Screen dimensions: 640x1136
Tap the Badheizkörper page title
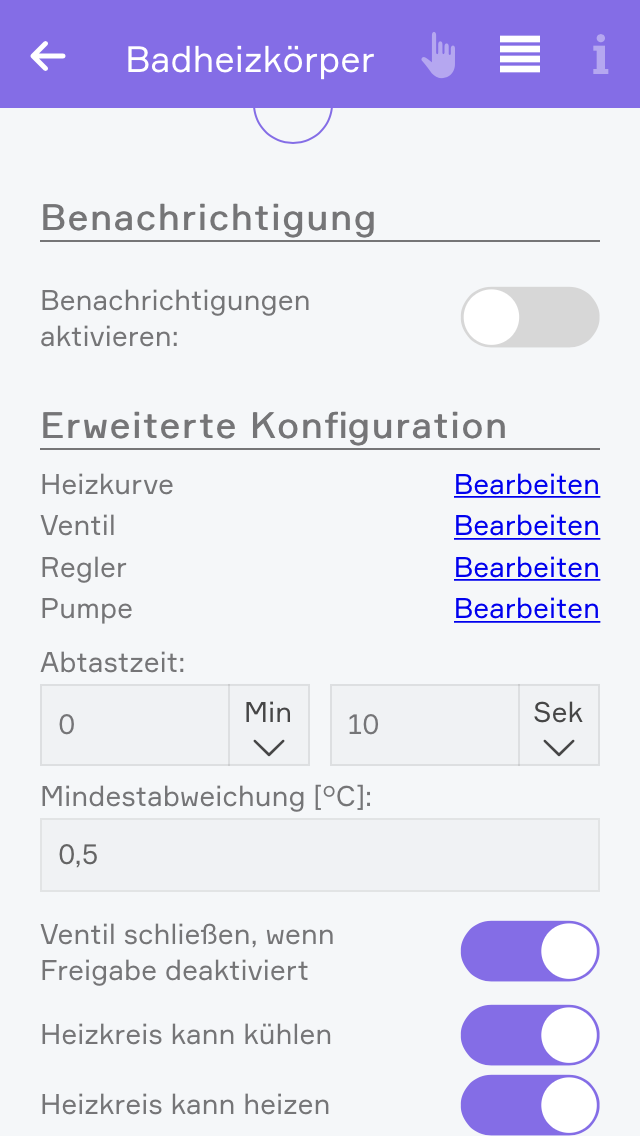click(x=250, y=60)
